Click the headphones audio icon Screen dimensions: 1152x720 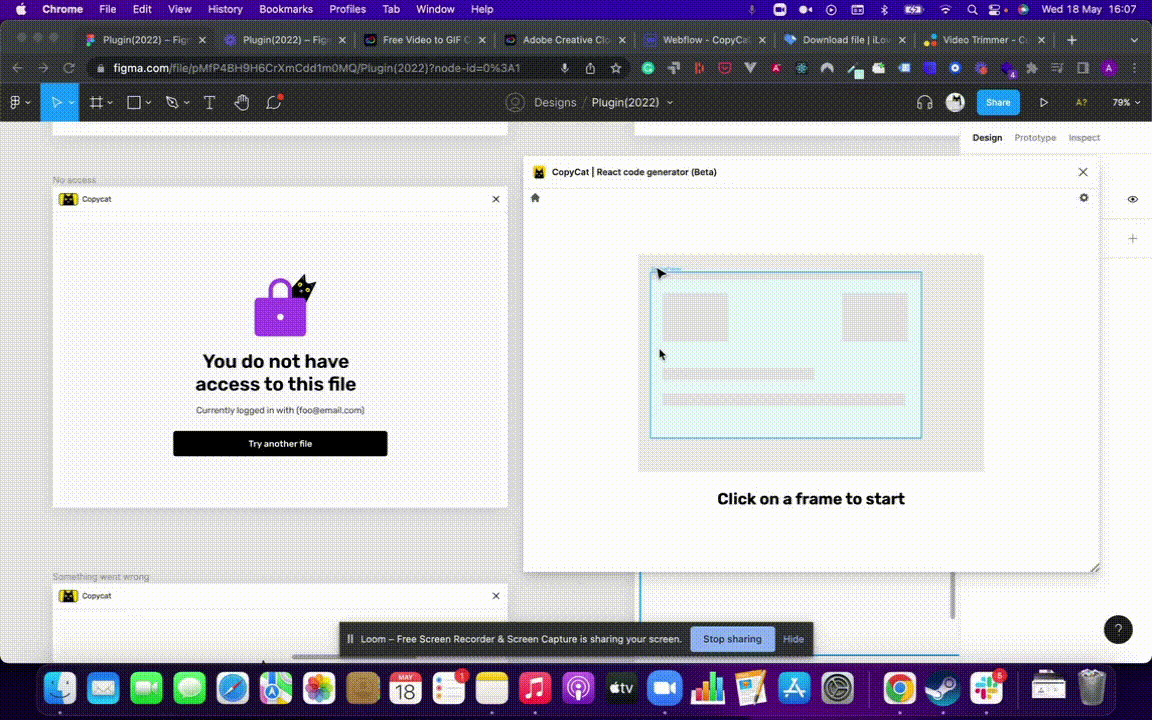point(924,103)
